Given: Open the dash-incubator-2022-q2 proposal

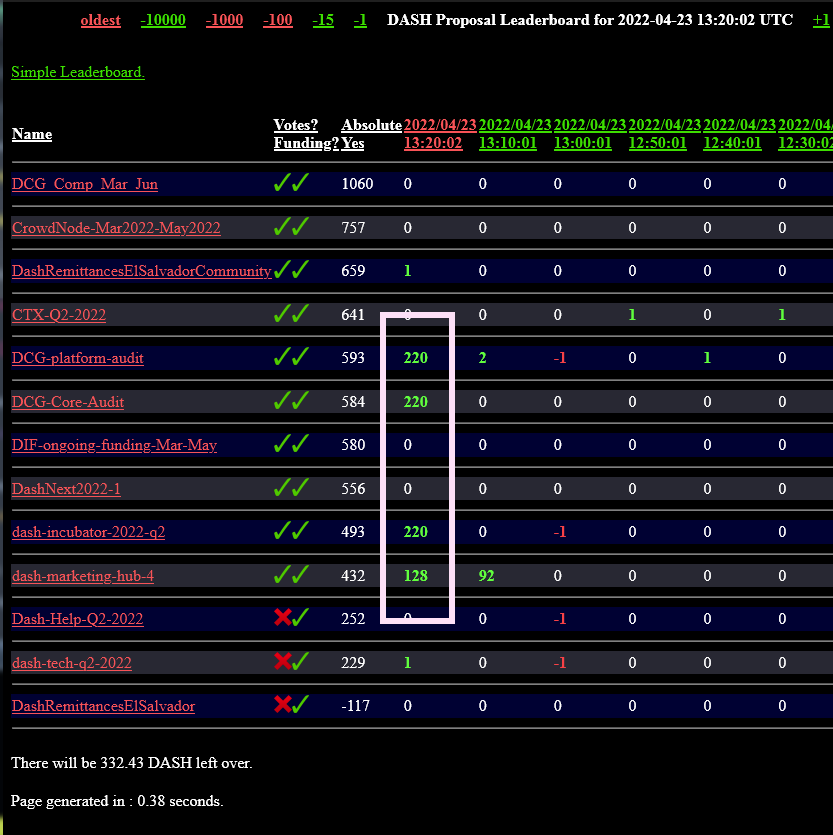Looking at the screenshot, I should (88, 532).
